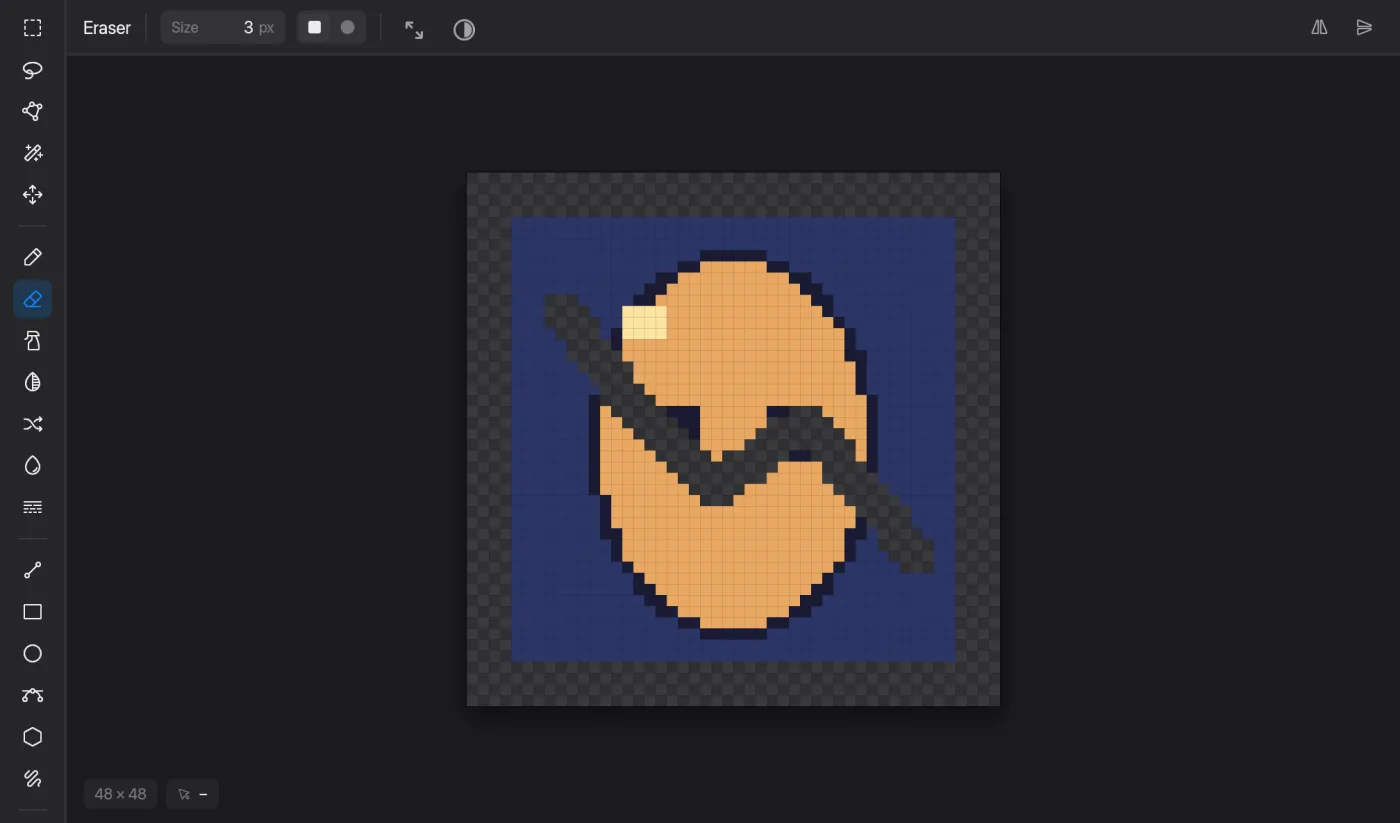Viewport: 1400px width, 823px height.
Task: Choose the lasso selection tool
Action: click(x=33, y=70)
